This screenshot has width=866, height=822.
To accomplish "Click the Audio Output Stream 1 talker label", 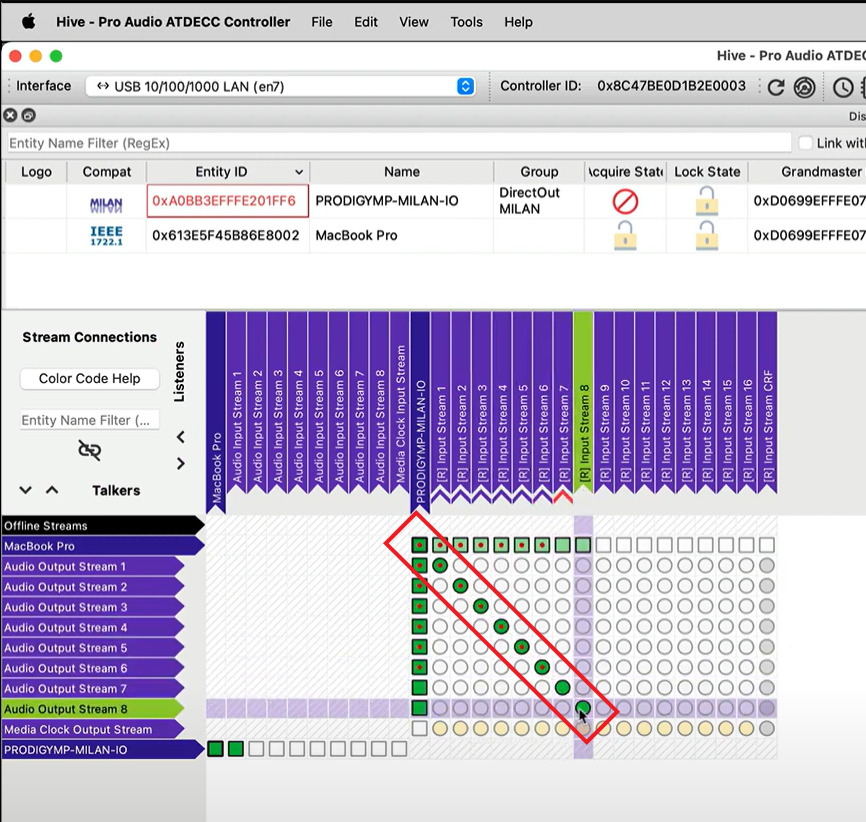I will [x=93, y=566].
